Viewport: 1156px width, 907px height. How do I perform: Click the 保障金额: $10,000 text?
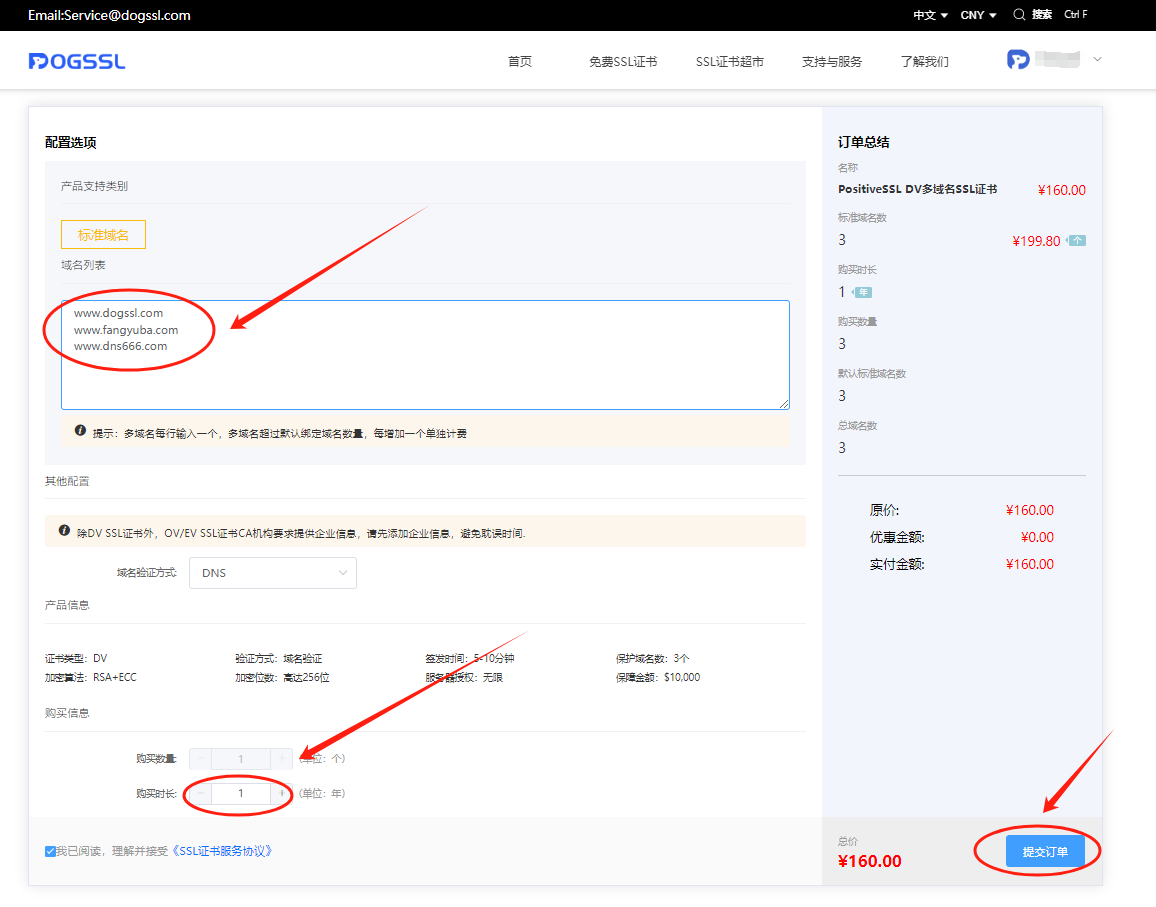pos(658,678)
